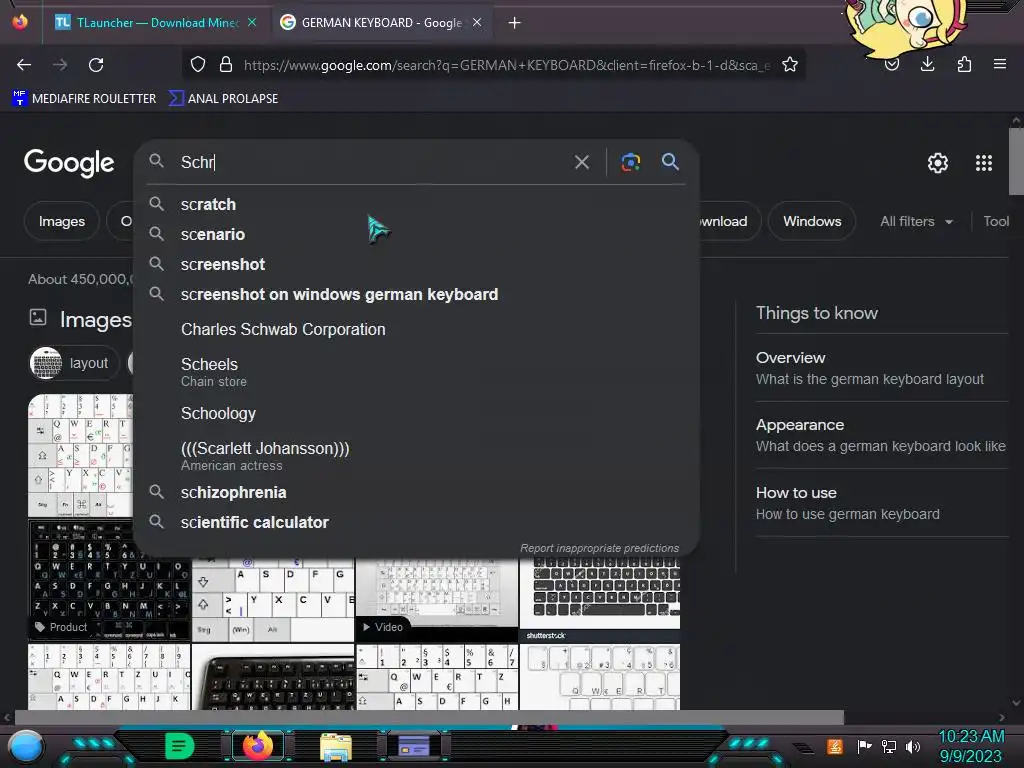This screenshot has width=1024, height=768.
Task: Switch to Firefox in the taskbar
Action: [x=258, y=746]
